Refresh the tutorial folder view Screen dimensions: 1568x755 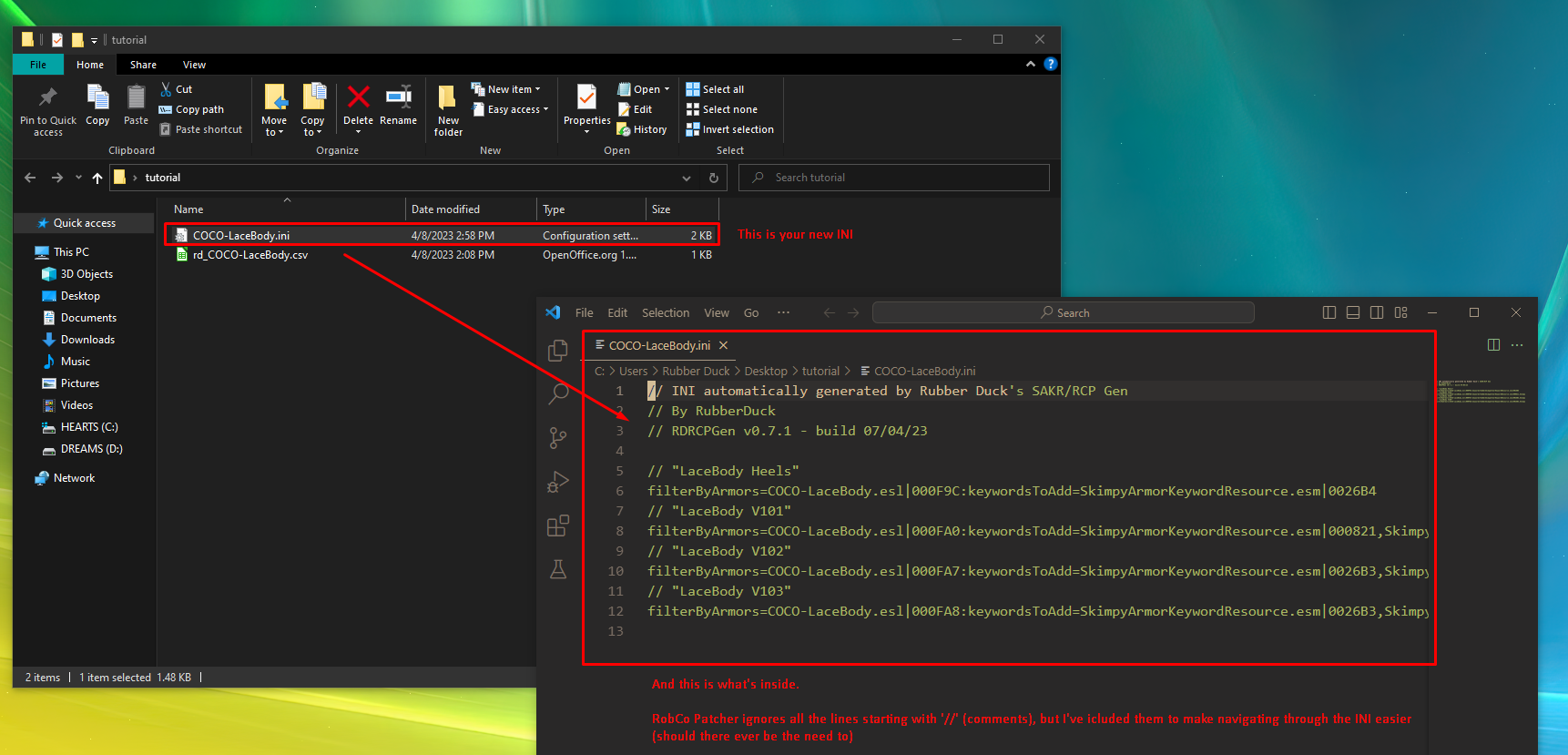[714, 178]
